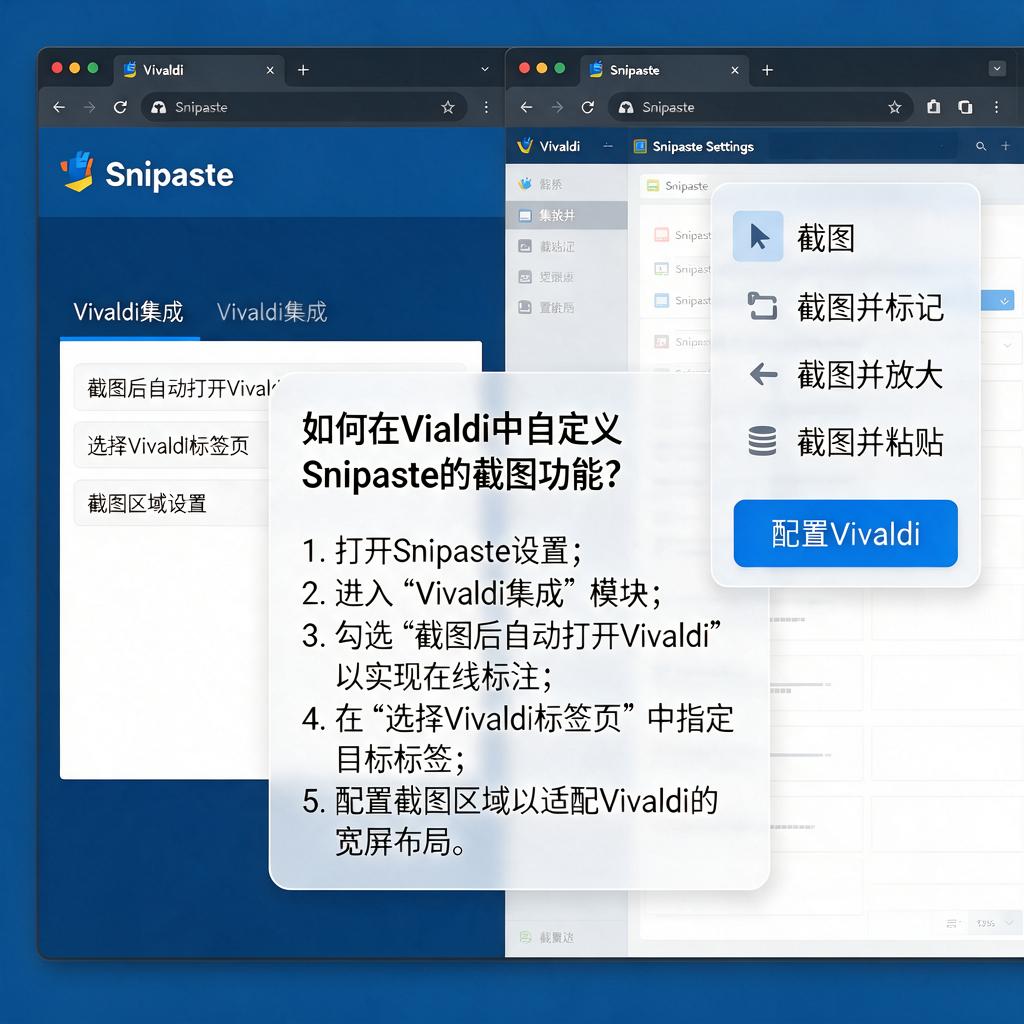Screen dimensions: 1024x1024
Task: Open the active underlined Vivaldi集成 tab
Action: pyautogui.click(x=129, y=312)
